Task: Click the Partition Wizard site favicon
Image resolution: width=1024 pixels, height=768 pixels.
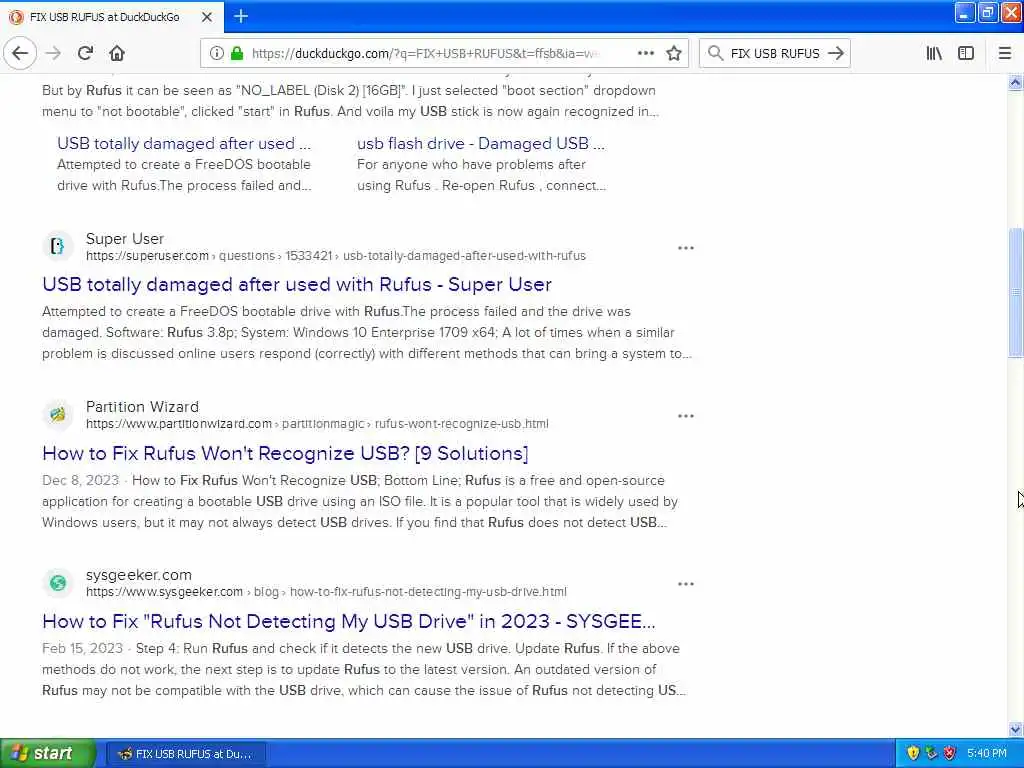Action: [57, 414]
